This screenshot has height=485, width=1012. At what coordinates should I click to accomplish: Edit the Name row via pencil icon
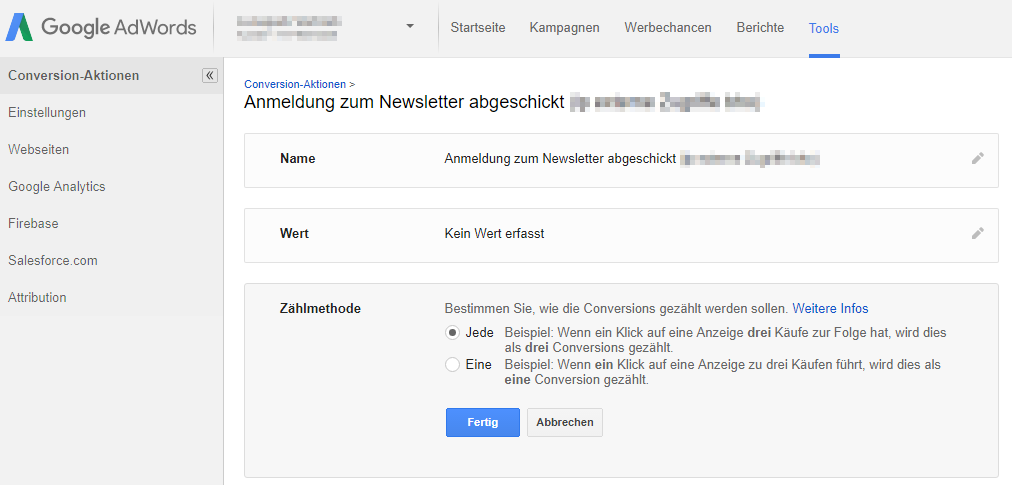(x=978, y=158)
